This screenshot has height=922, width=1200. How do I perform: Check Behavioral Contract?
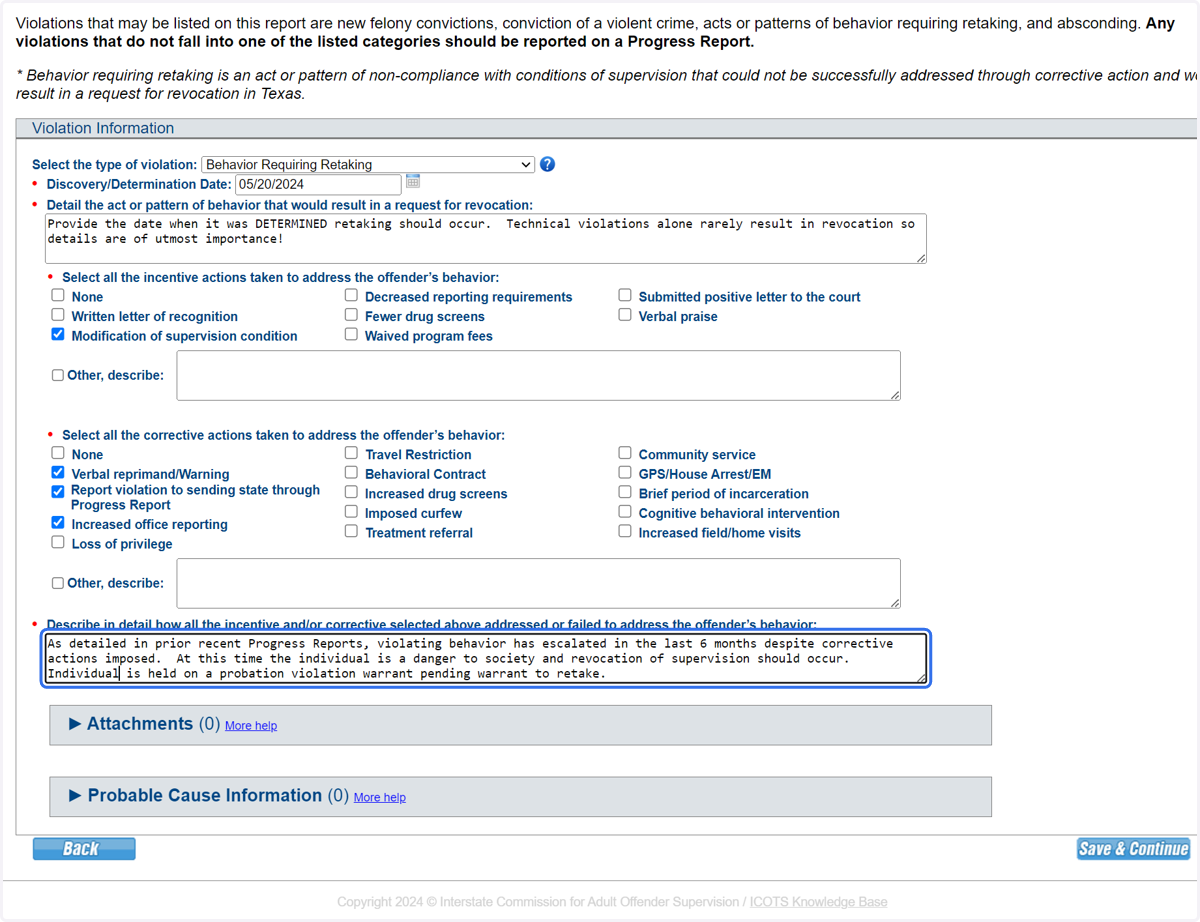351,473
